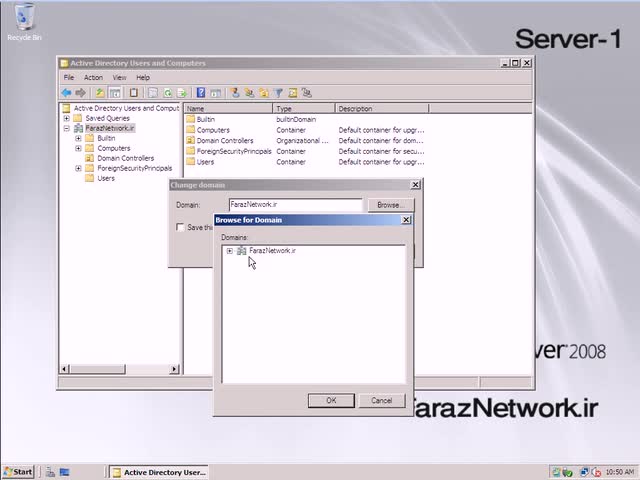Click the Create New Organizational Unit icon

click(264, 93)
